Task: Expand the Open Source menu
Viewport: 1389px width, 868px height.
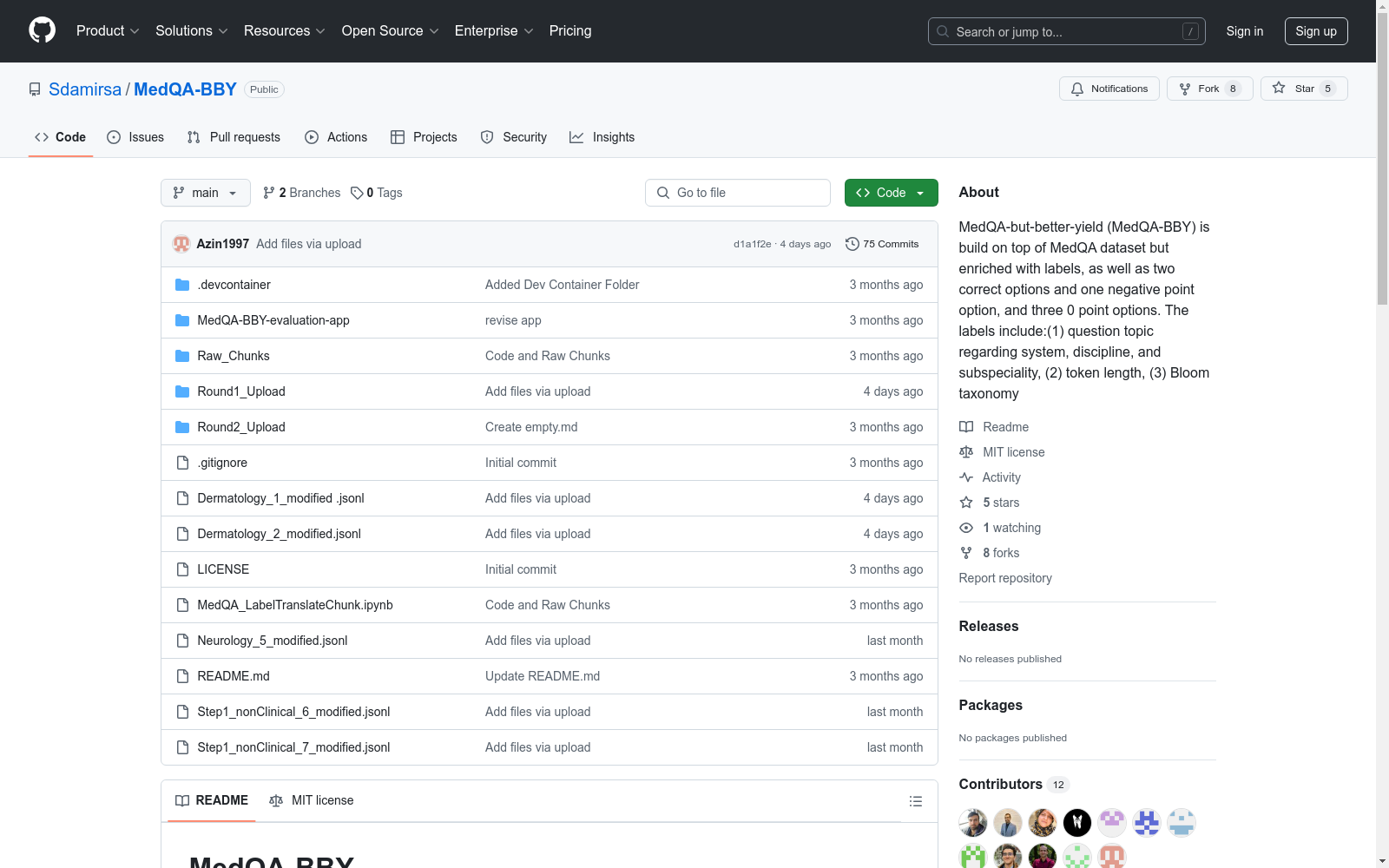Action: point(391,31)
